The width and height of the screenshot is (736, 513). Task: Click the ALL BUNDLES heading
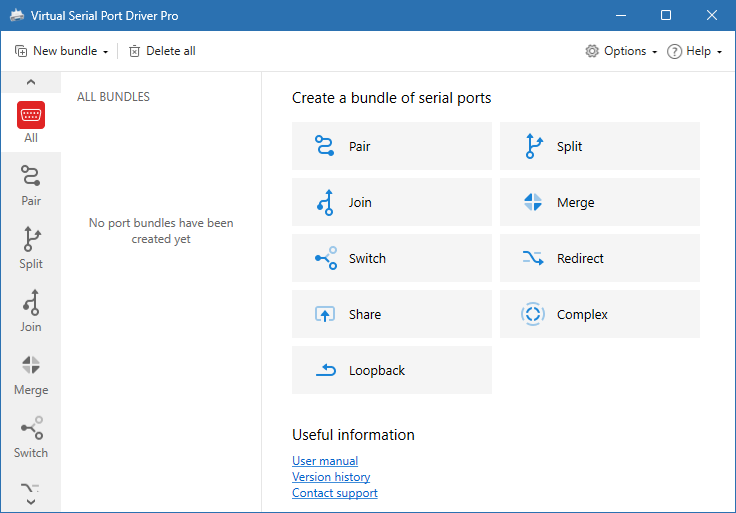pos(113,97)
